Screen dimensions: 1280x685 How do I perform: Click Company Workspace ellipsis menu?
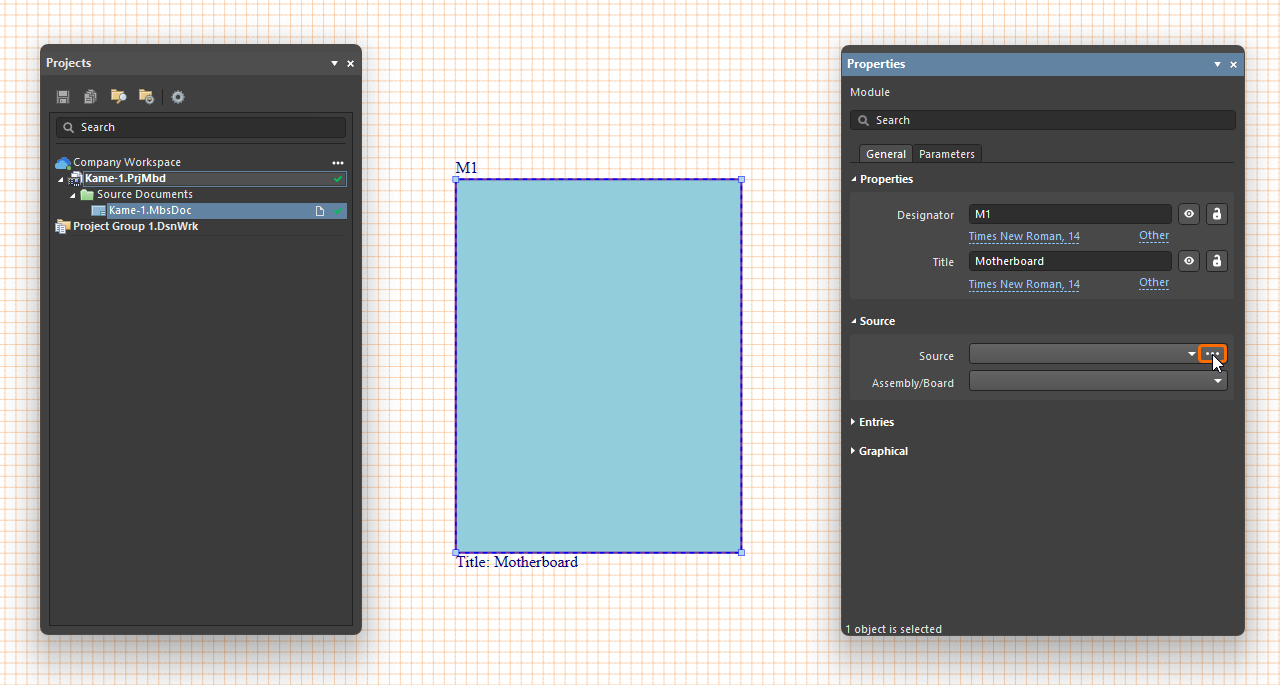tap(338, 162)
